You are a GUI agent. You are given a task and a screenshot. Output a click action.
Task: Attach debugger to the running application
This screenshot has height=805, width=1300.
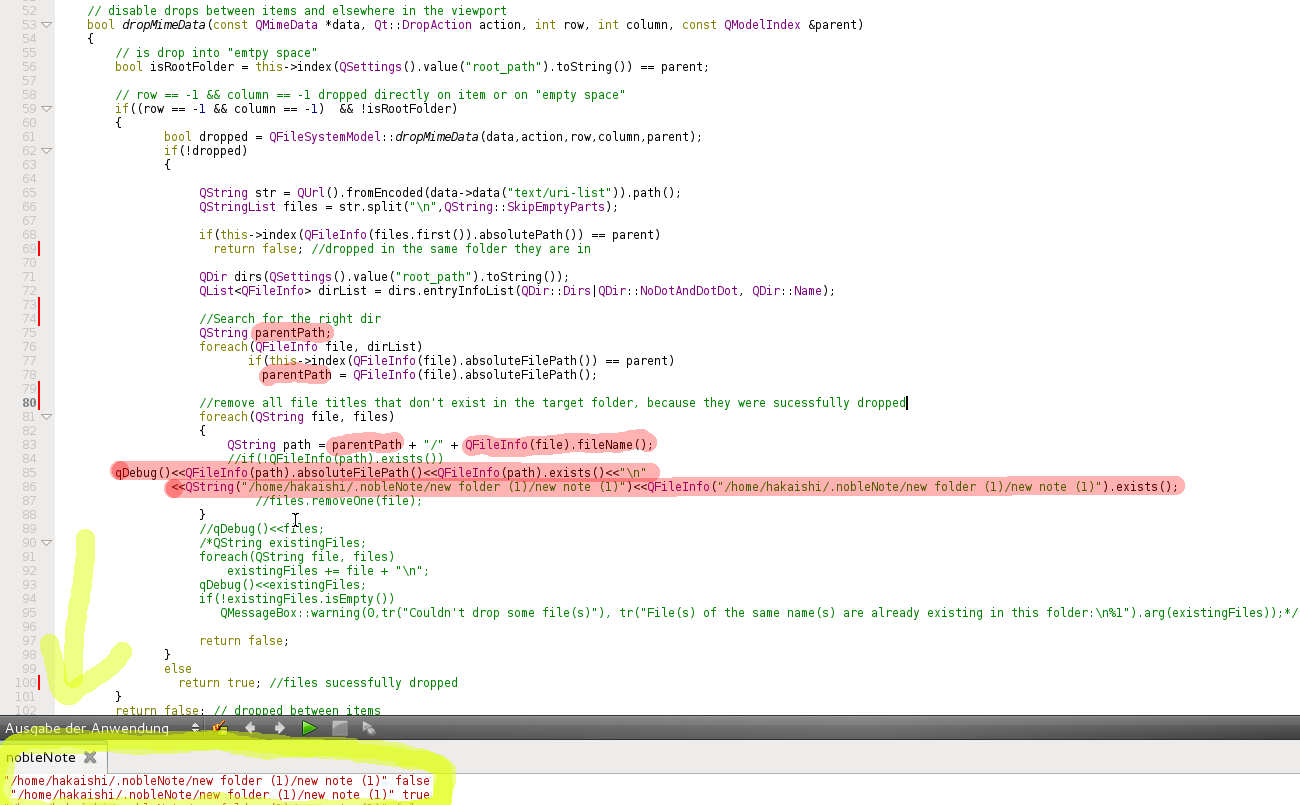369,728
